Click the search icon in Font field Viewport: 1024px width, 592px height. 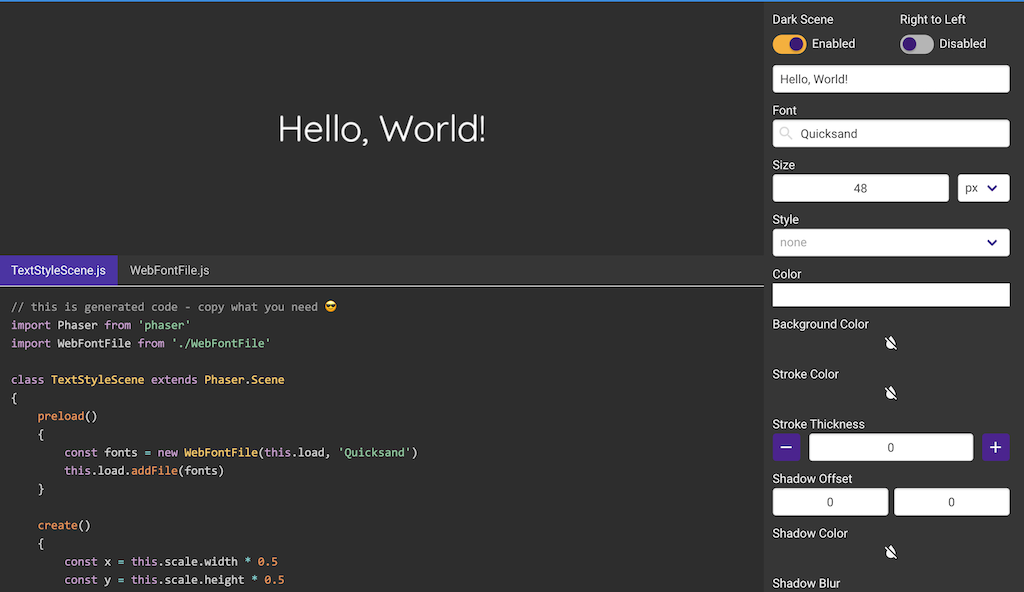[786, 133]
